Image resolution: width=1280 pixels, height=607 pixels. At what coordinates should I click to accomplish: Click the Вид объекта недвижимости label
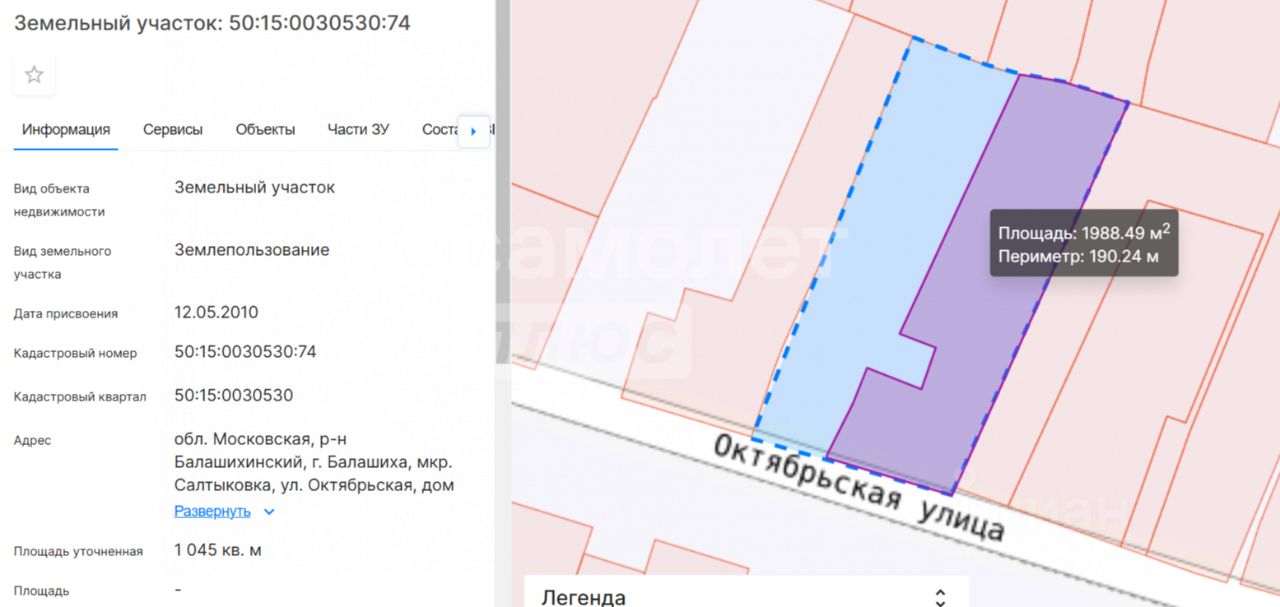(59, 200)
